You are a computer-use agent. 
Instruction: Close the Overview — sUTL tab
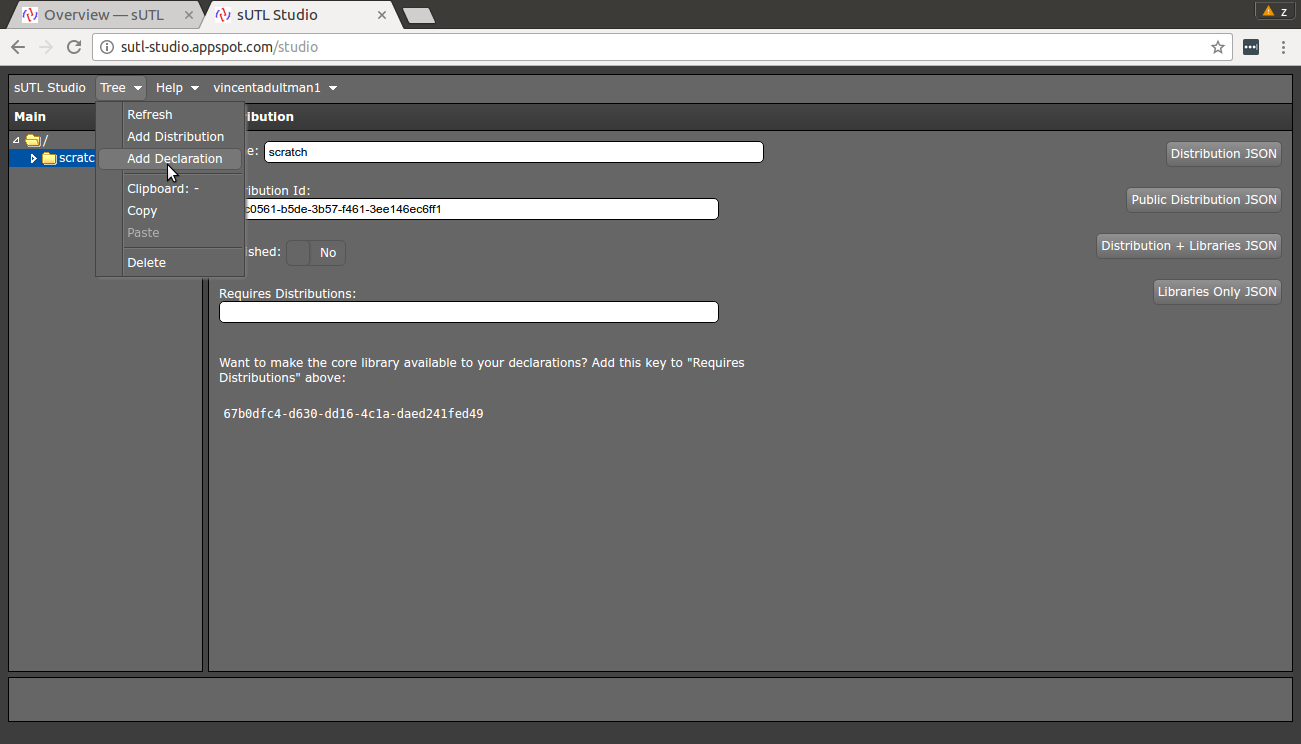tap(189, 15)
